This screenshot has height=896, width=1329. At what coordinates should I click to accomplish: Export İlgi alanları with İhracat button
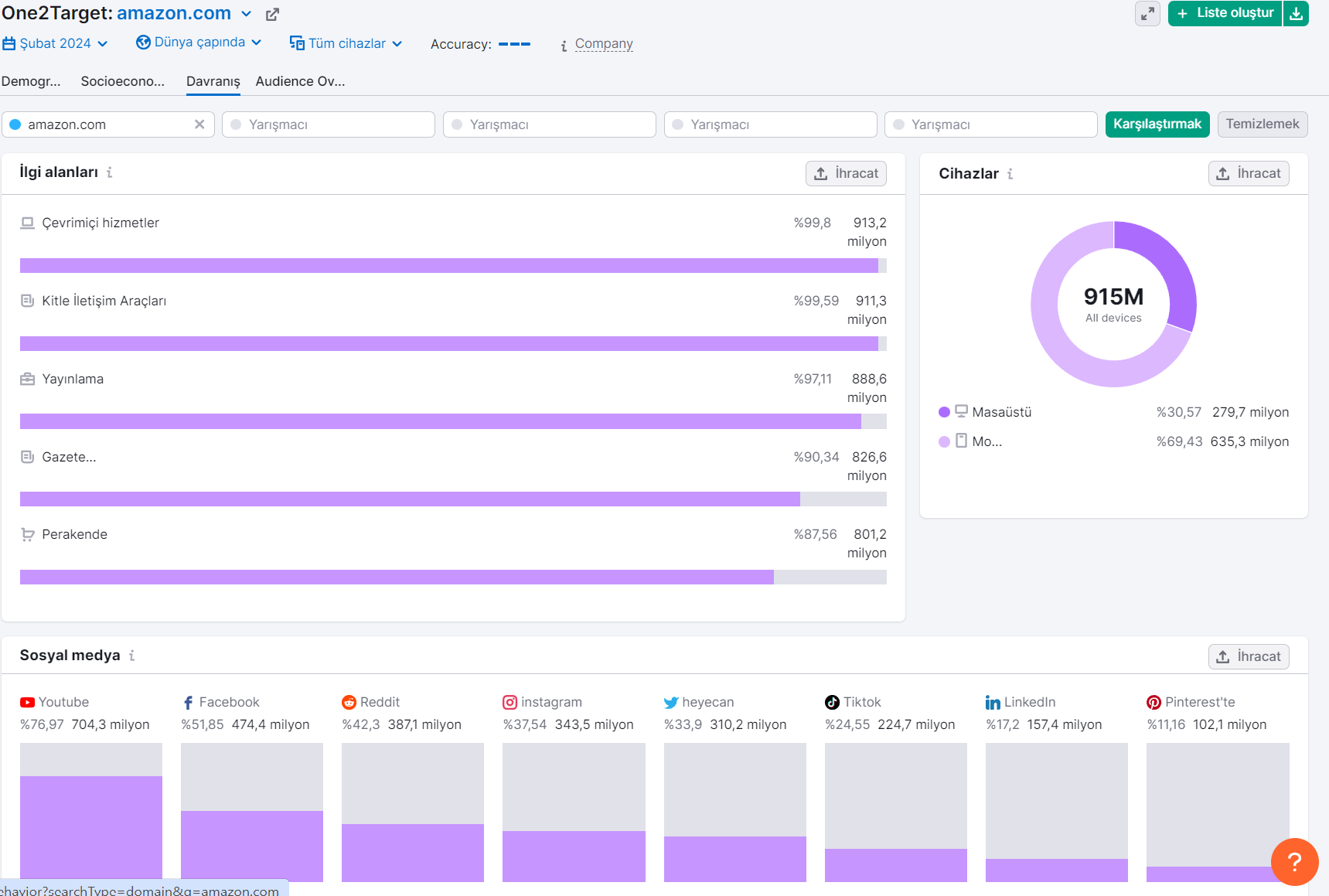point(846,173)
